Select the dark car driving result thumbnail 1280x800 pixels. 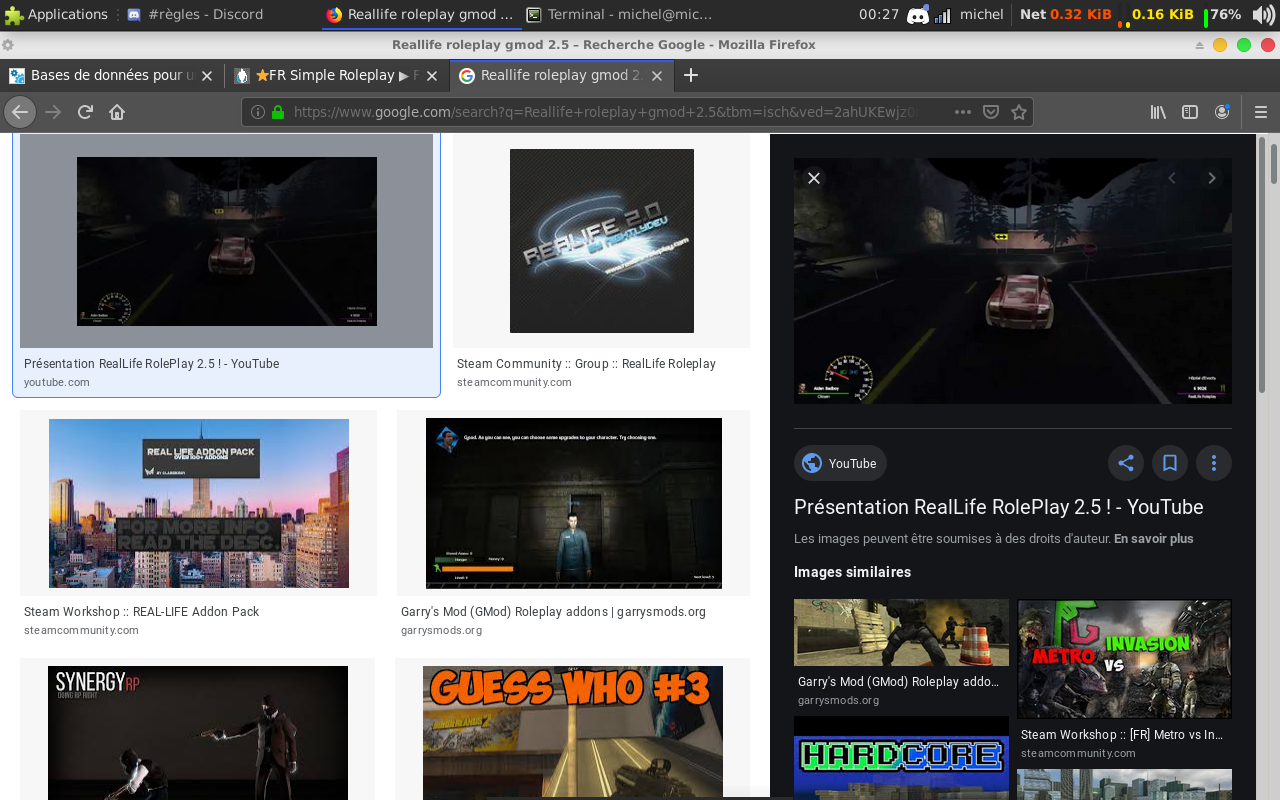[x=227, y=241]
